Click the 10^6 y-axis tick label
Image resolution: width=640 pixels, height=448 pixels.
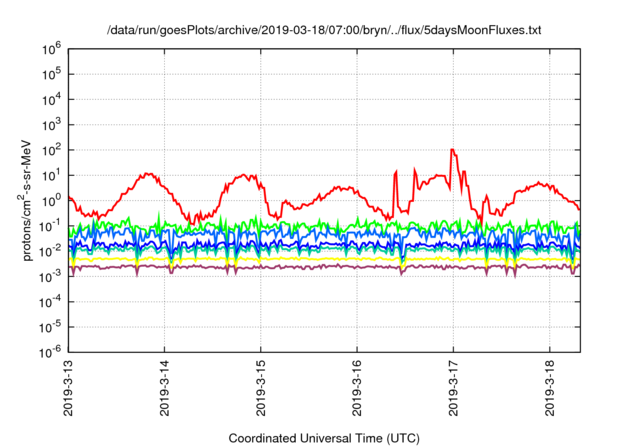pyautogui.click(x=51, y=49)
